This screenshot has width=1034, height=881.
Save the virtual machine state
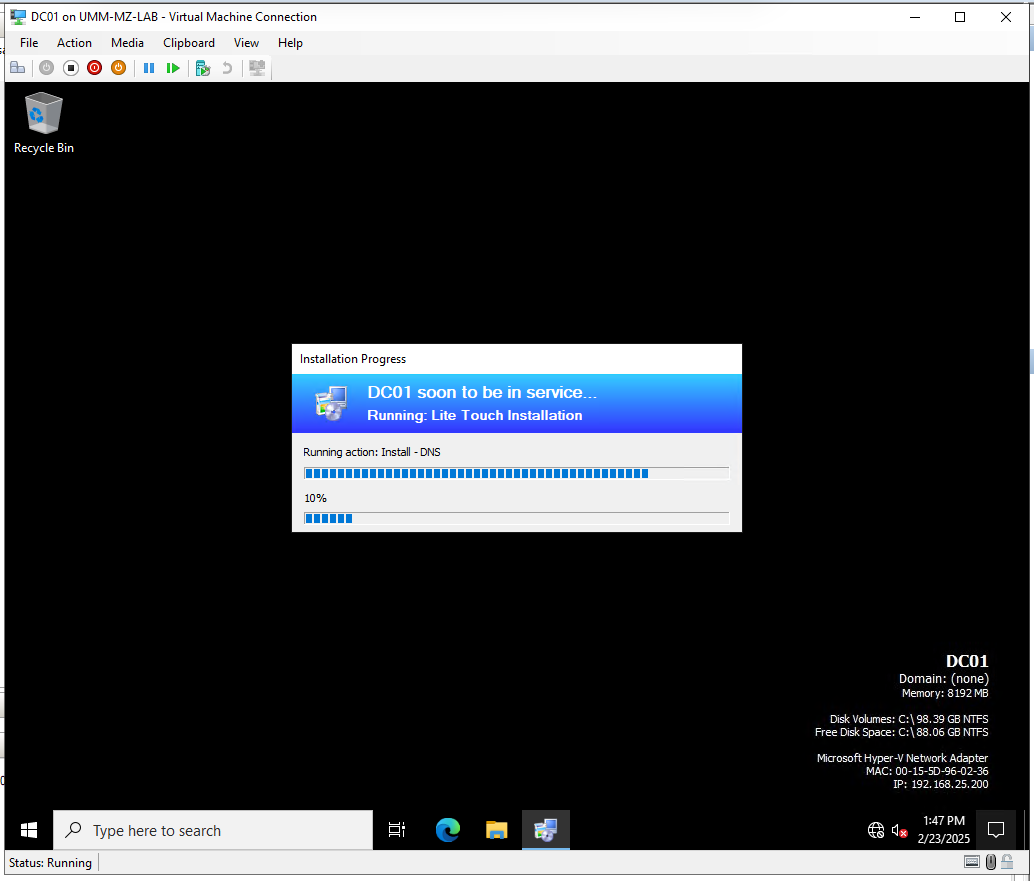pyautogui.click(x=118, y=67)
